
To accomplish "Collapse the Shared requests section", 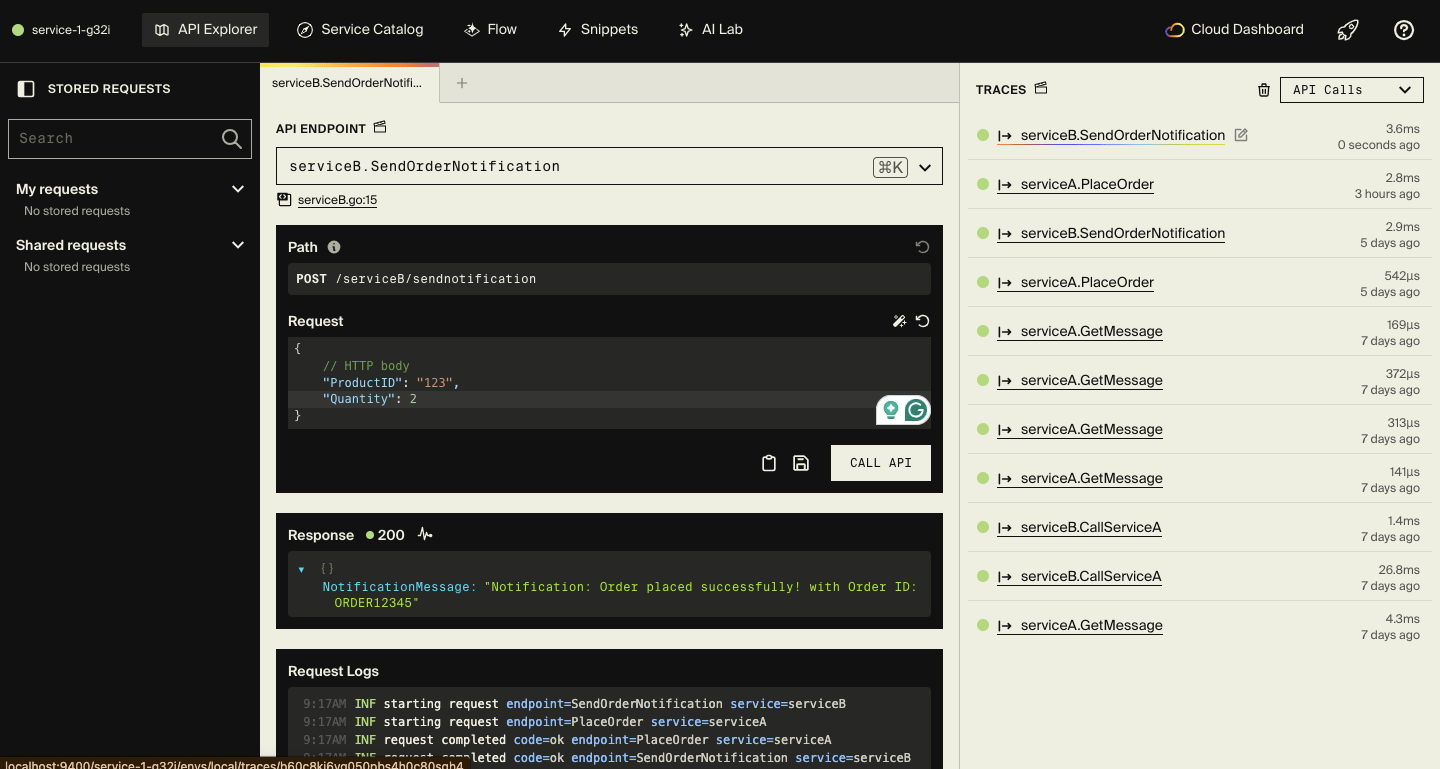I will pyautogui.click(x=238, y=245).
